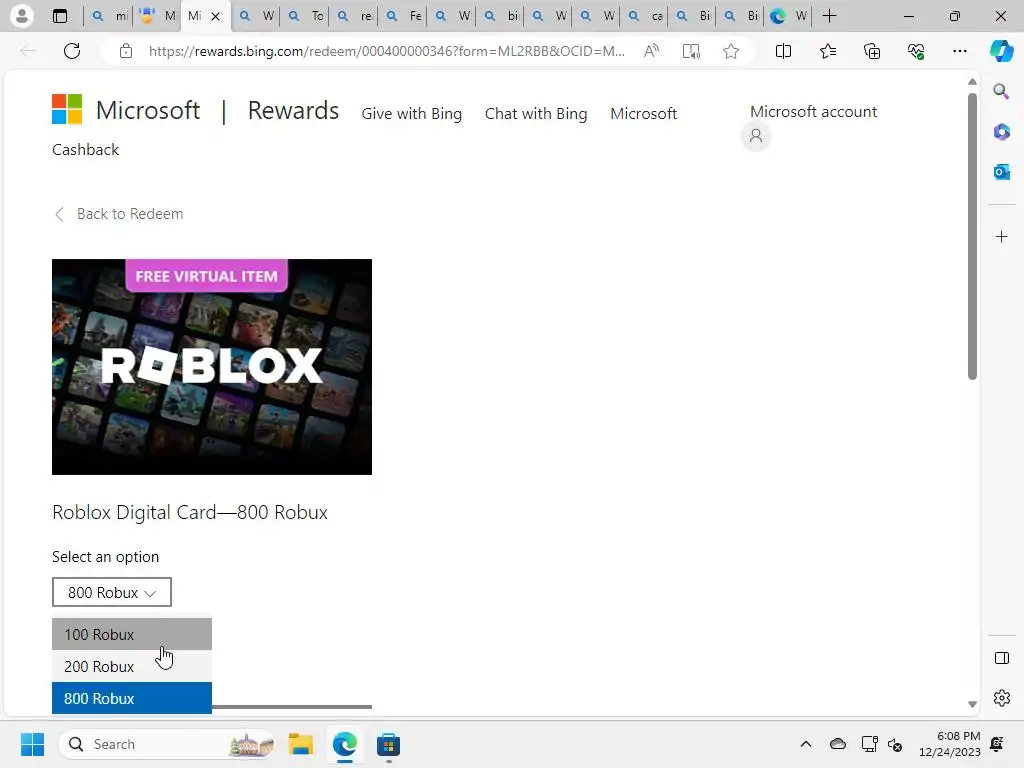Open the sidebar settings gear icon
The width and height of the screenshot is (1024, 768).
(1001, 698)
